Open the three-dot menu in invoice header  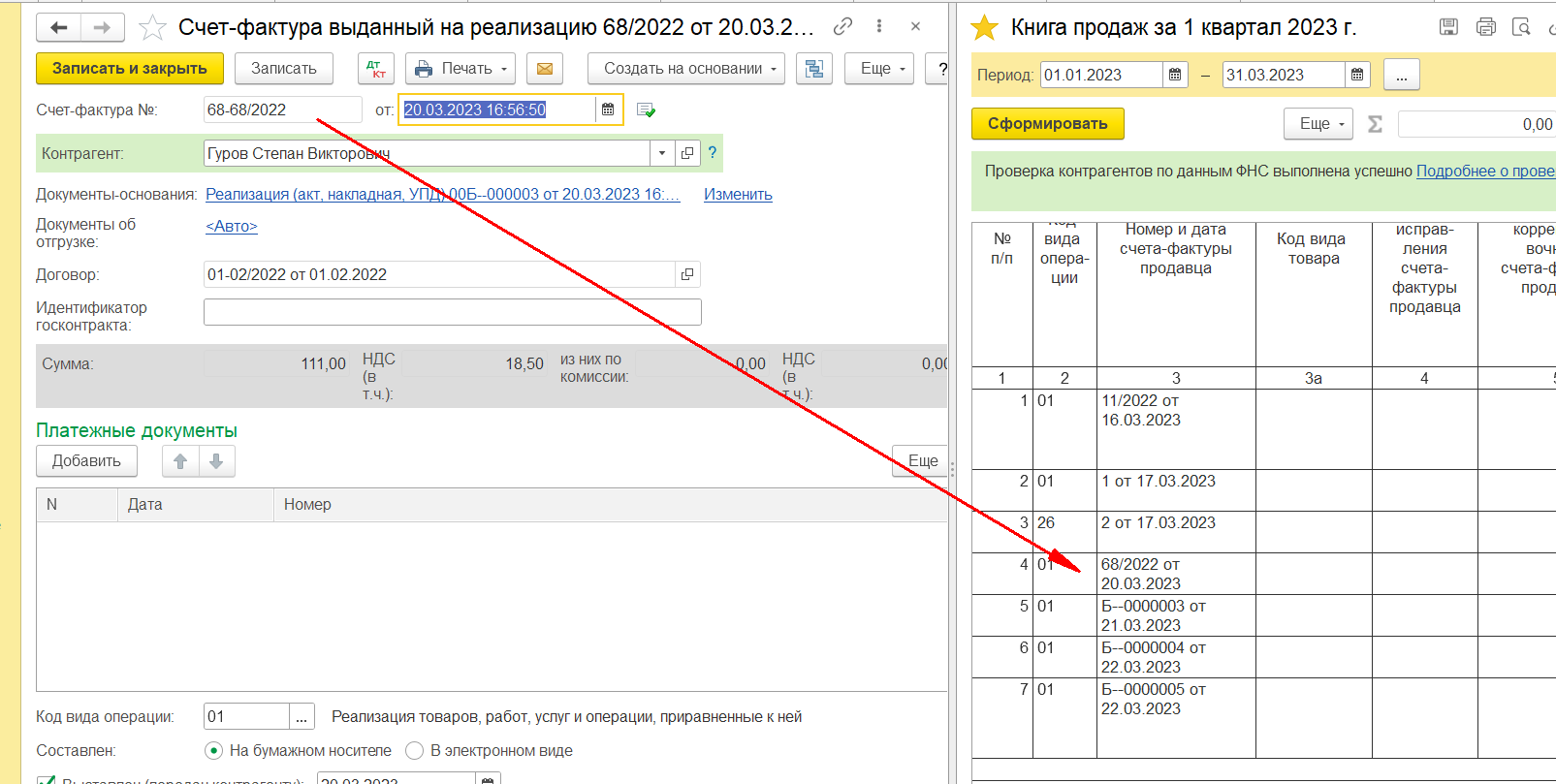(x=878, y=27)
